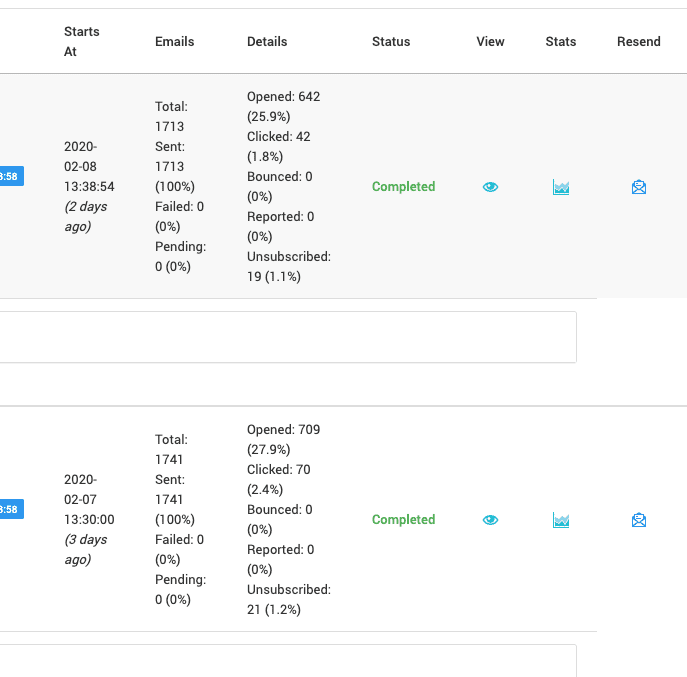The height and width of the screenshot is (677, 687).
Task: Click the Completed status of the 2020-02-08 campaign
Action: 403,187
